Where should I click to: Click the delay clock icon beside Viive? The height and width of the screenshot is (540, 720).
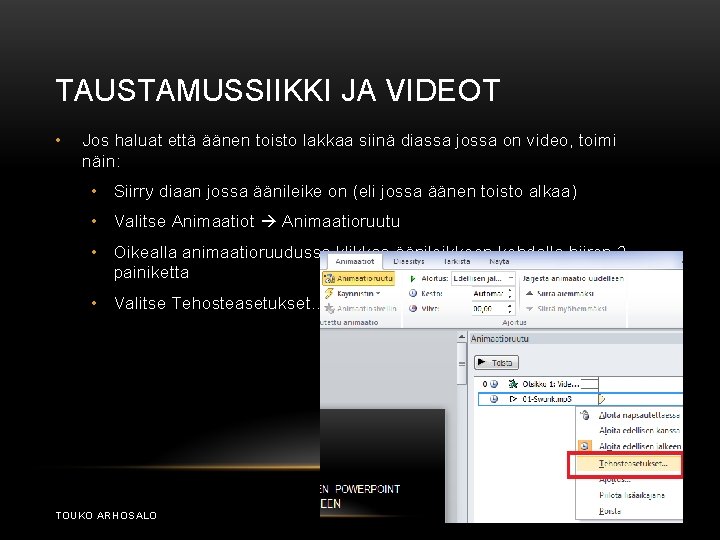click(413, 309)
